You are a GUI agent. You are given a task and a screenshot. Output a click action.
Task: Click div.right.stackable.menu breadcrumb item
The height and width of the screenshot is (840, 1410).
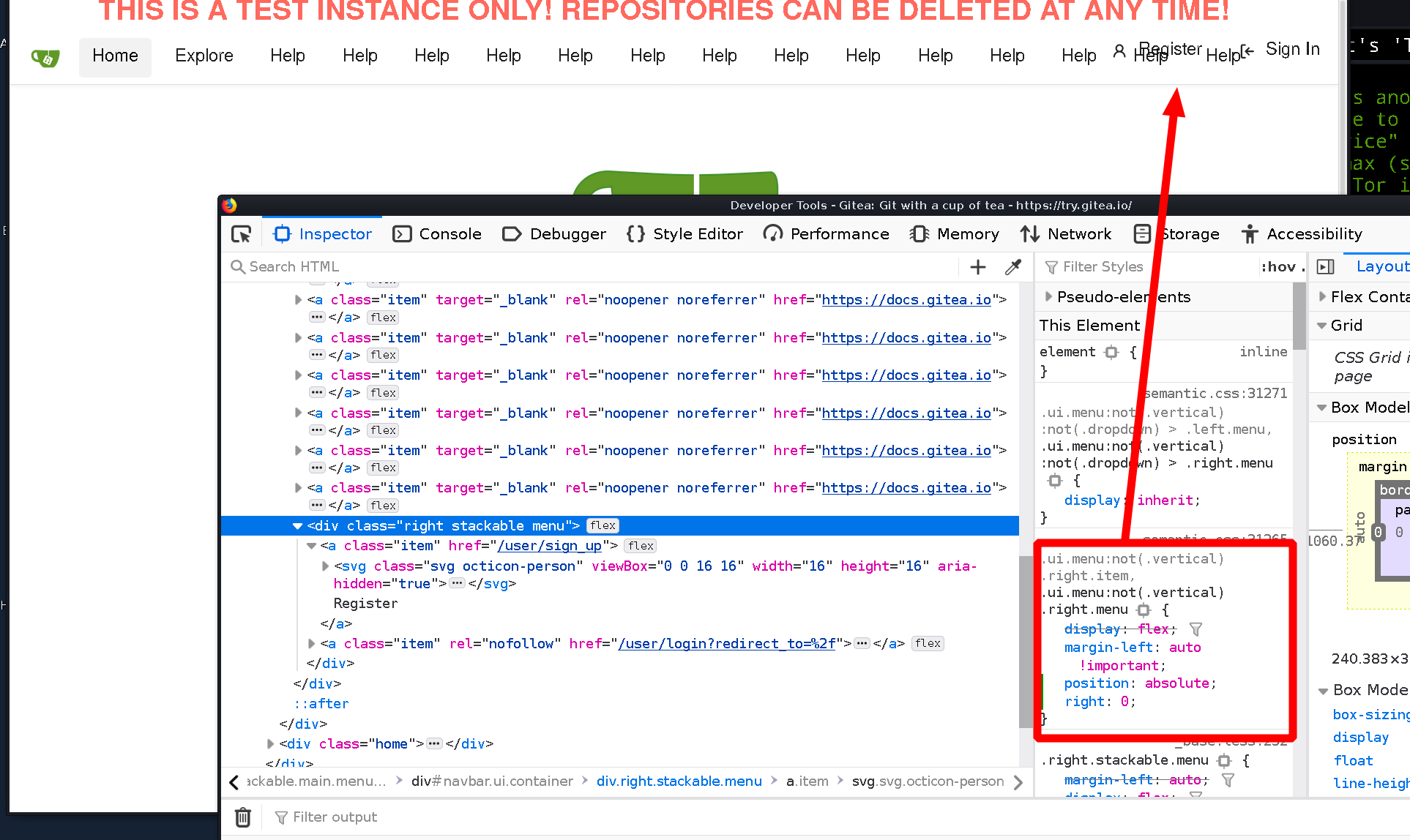[679, 781]
